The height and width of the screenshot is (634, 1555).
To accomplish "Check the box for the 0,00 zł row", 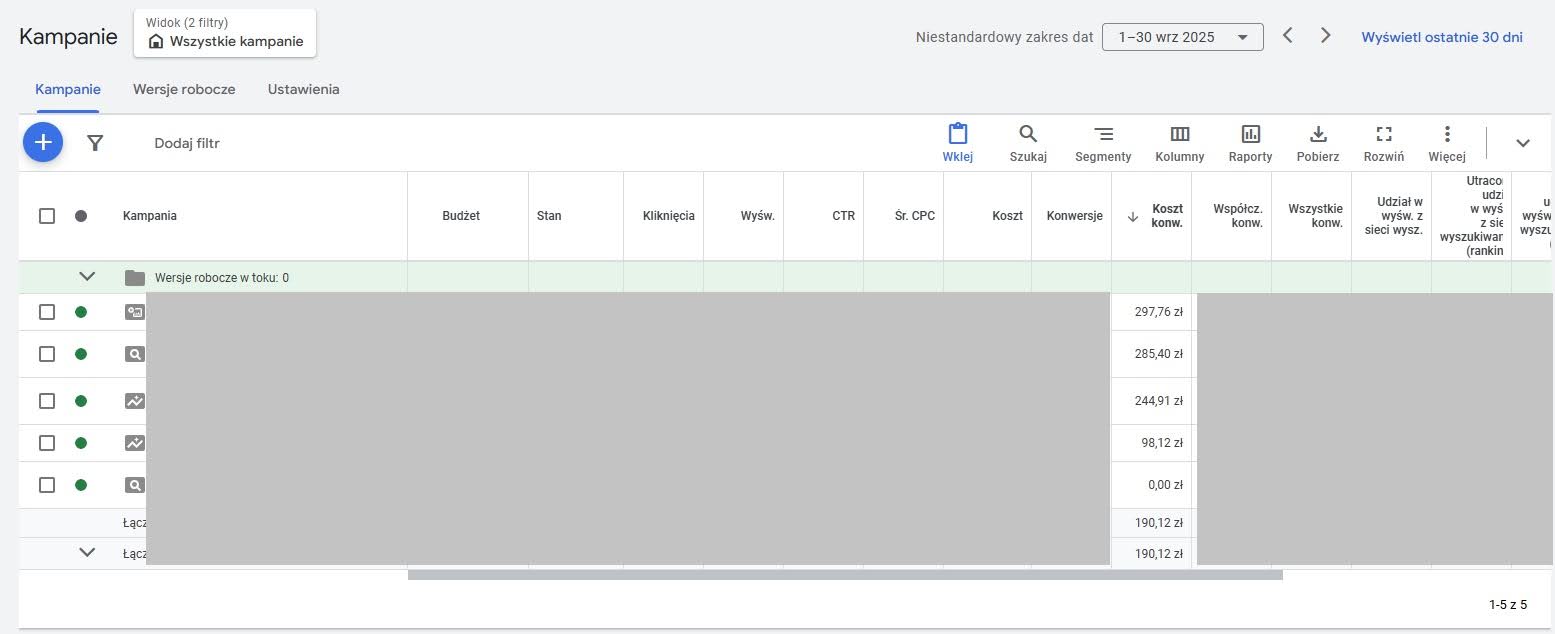I will click(x=47, y=485).
